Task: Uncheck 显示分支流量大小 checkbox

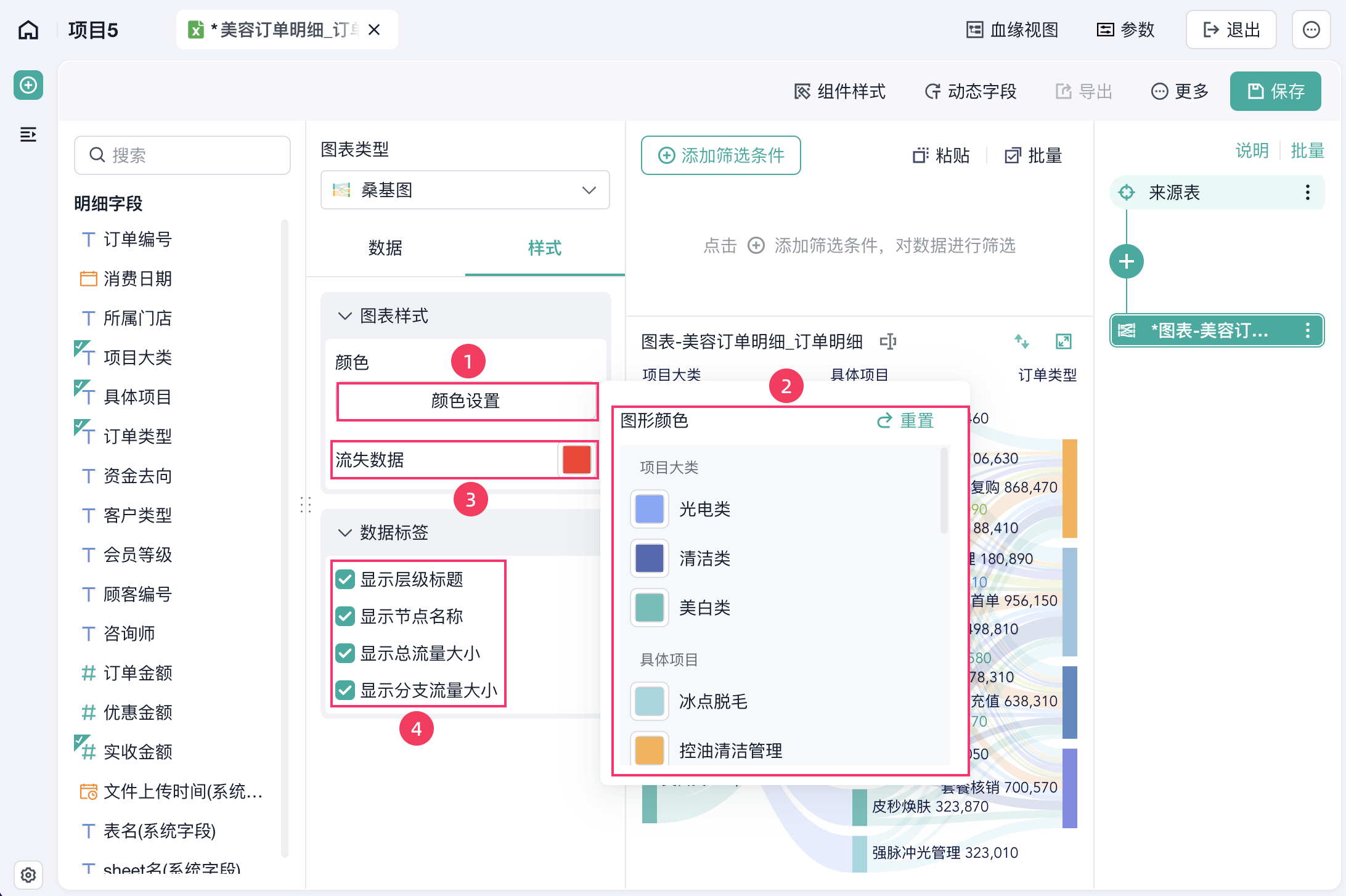Action: (x=345, y=690)
